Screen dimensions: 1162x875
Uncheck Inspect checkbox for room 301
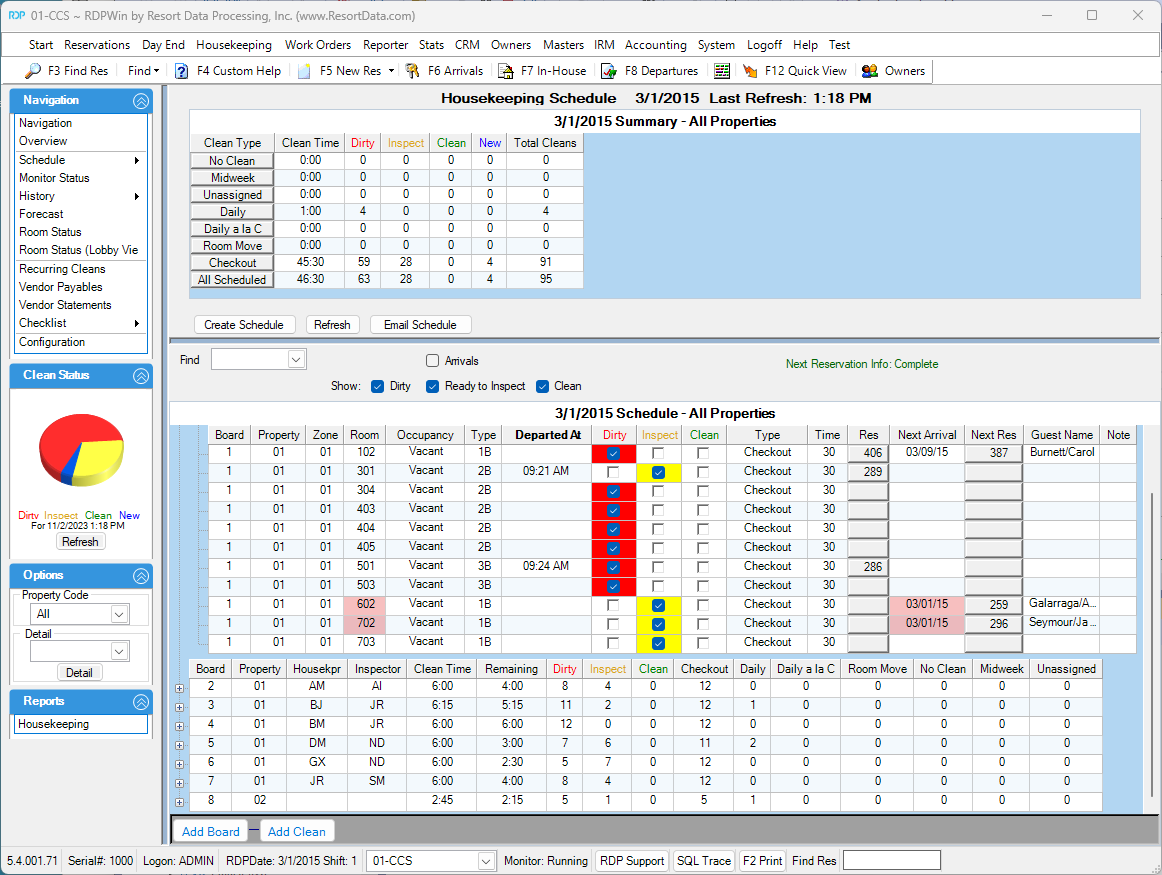pos(658,473)
